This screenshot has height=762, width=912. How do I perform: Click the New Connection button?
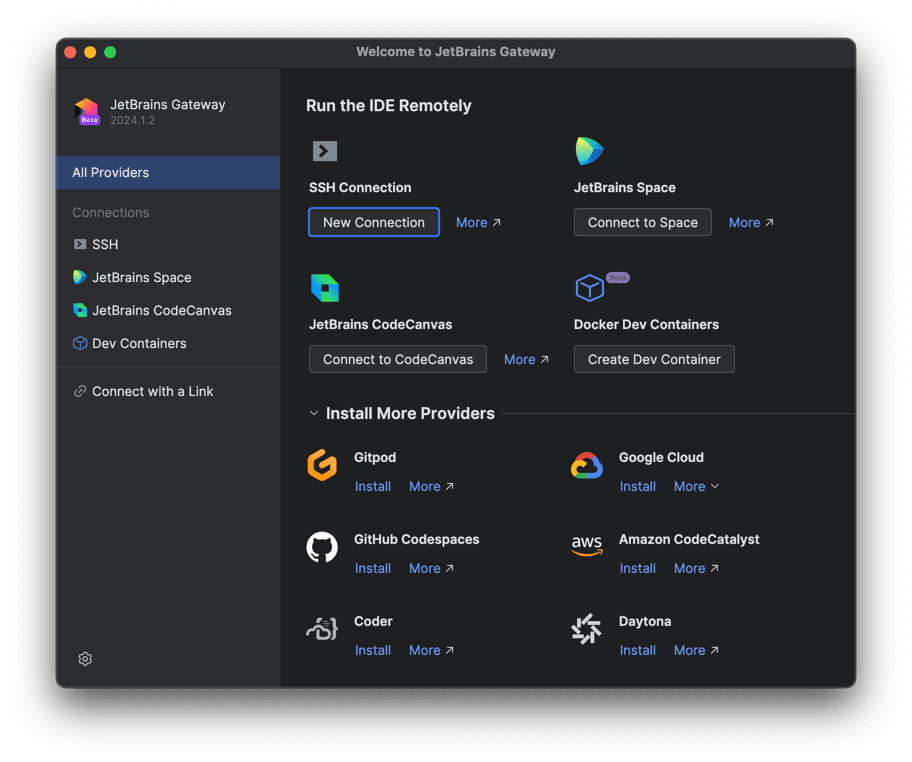373,222
